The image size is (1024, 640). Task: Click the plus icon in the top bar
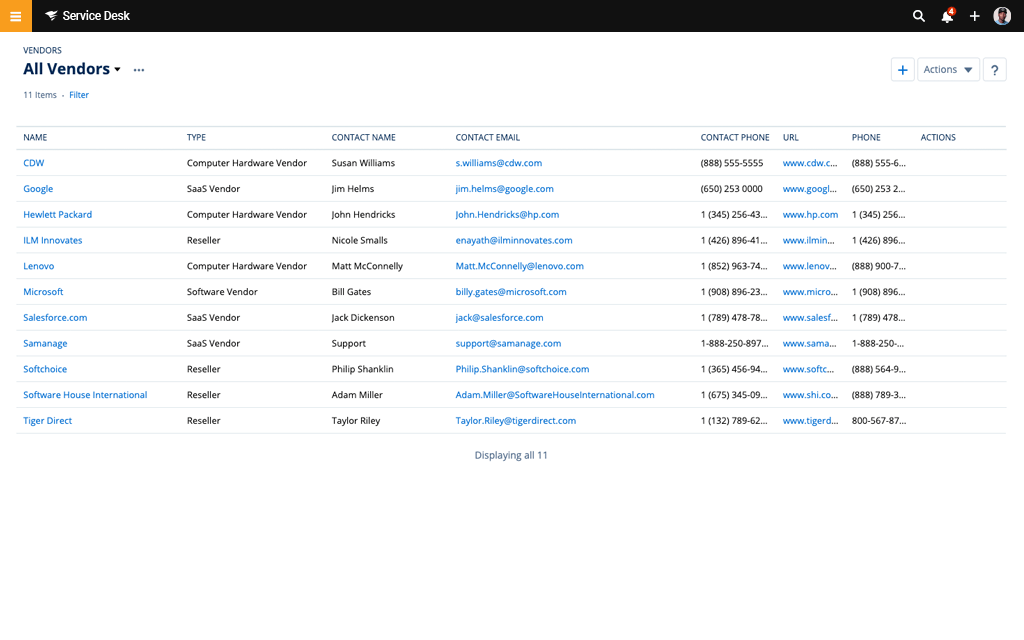coord(974,16)
